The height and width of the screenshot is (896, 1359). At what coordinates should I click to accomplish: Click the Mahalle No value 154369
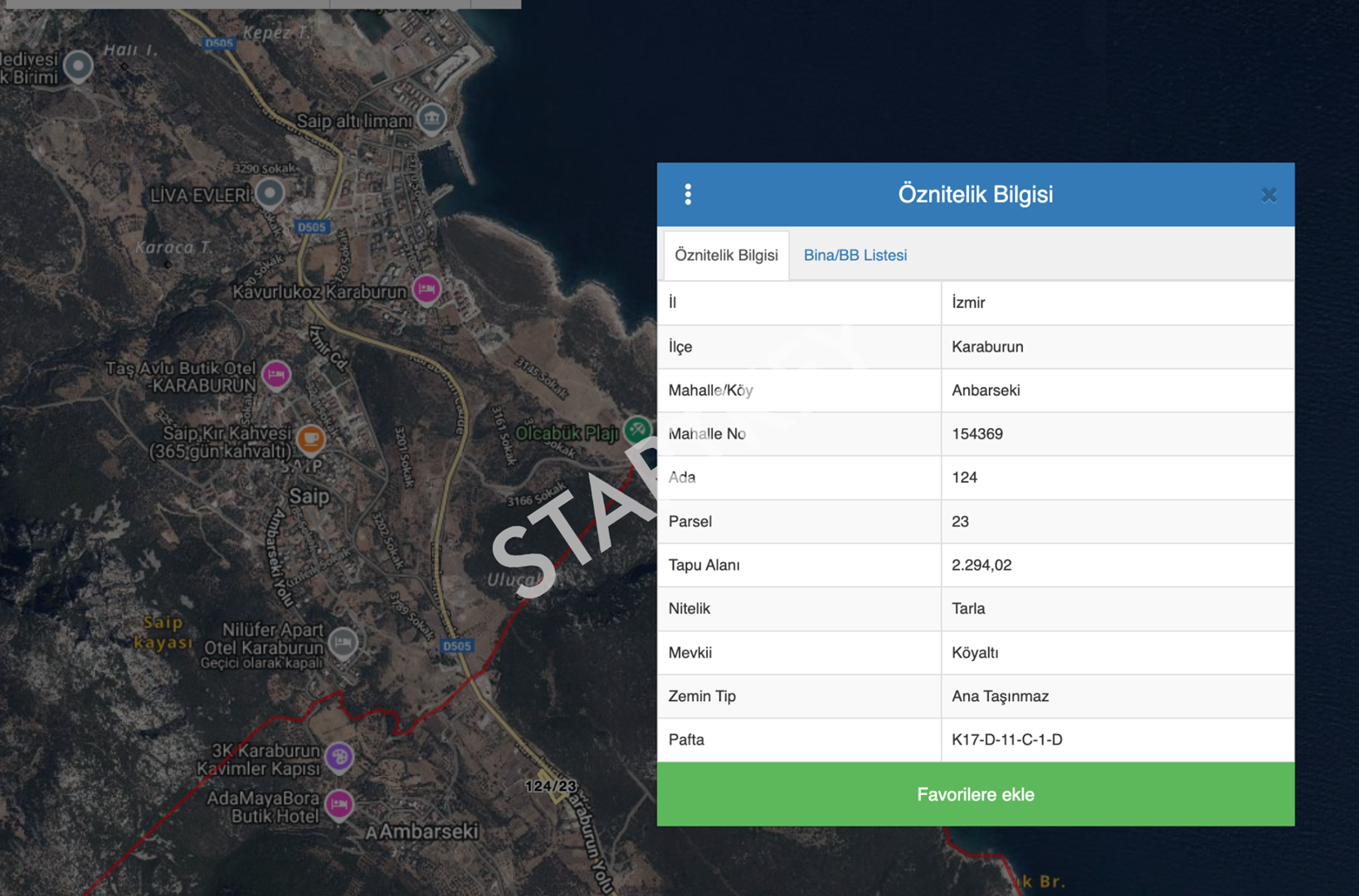click(977, 434)
